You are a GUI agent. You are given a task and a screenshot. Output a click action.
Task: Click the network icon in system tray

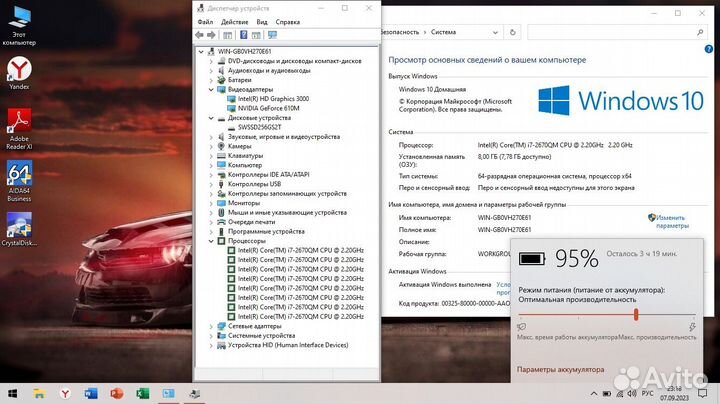point(619,393)
